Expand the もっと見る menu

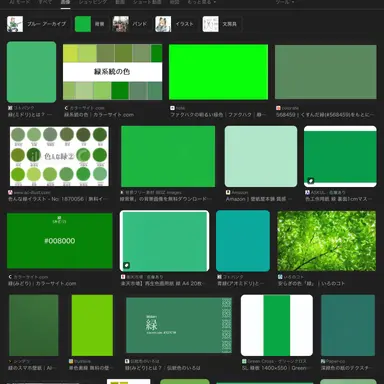[x=201, y=2]
